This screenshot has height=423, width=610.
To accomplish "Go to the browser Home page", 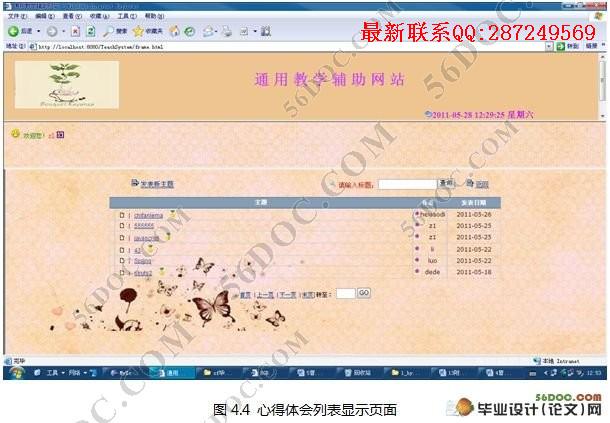I will pos(175,31).
